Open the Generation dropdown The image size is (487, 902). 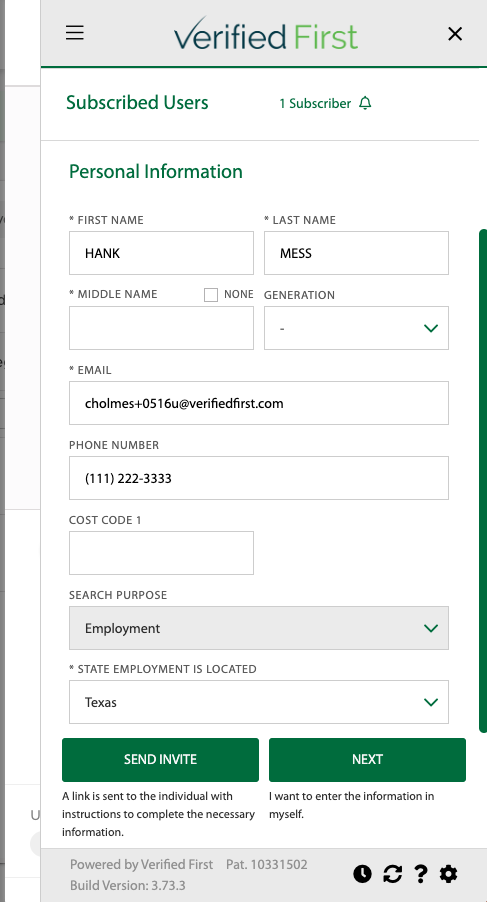[x=356, y=328]
